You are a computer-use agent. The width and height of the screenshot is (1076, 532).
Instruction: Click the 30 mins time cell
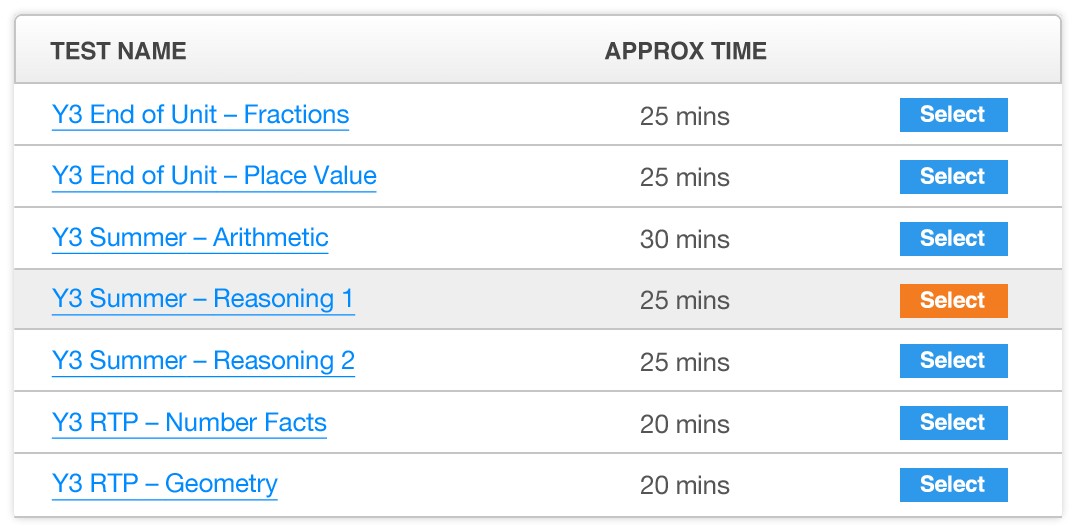click(685, 240)
